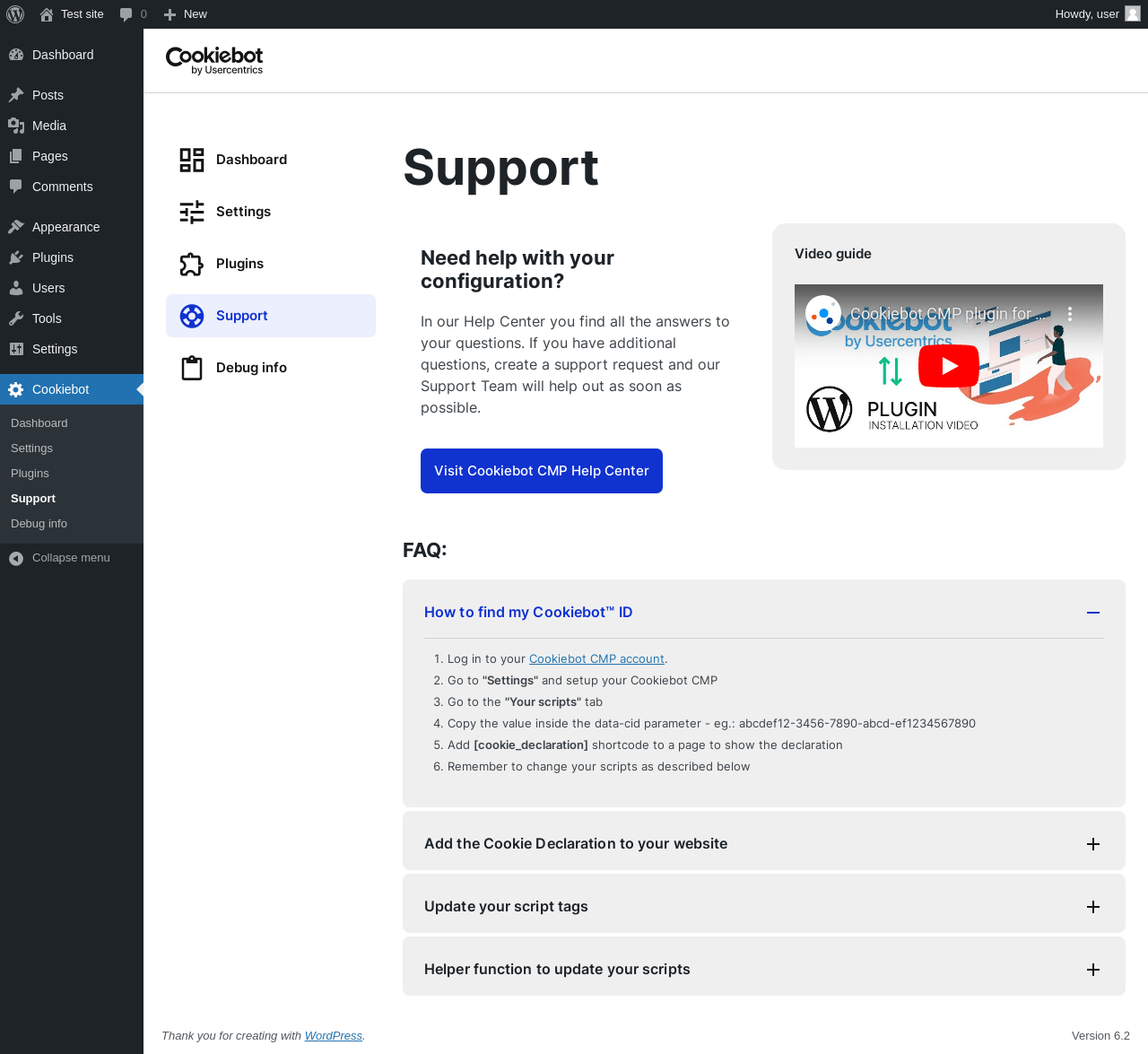Select Support in Cookiebot submenu
This screenshot has height=1054, width=1148.
(x=33, y=499)
